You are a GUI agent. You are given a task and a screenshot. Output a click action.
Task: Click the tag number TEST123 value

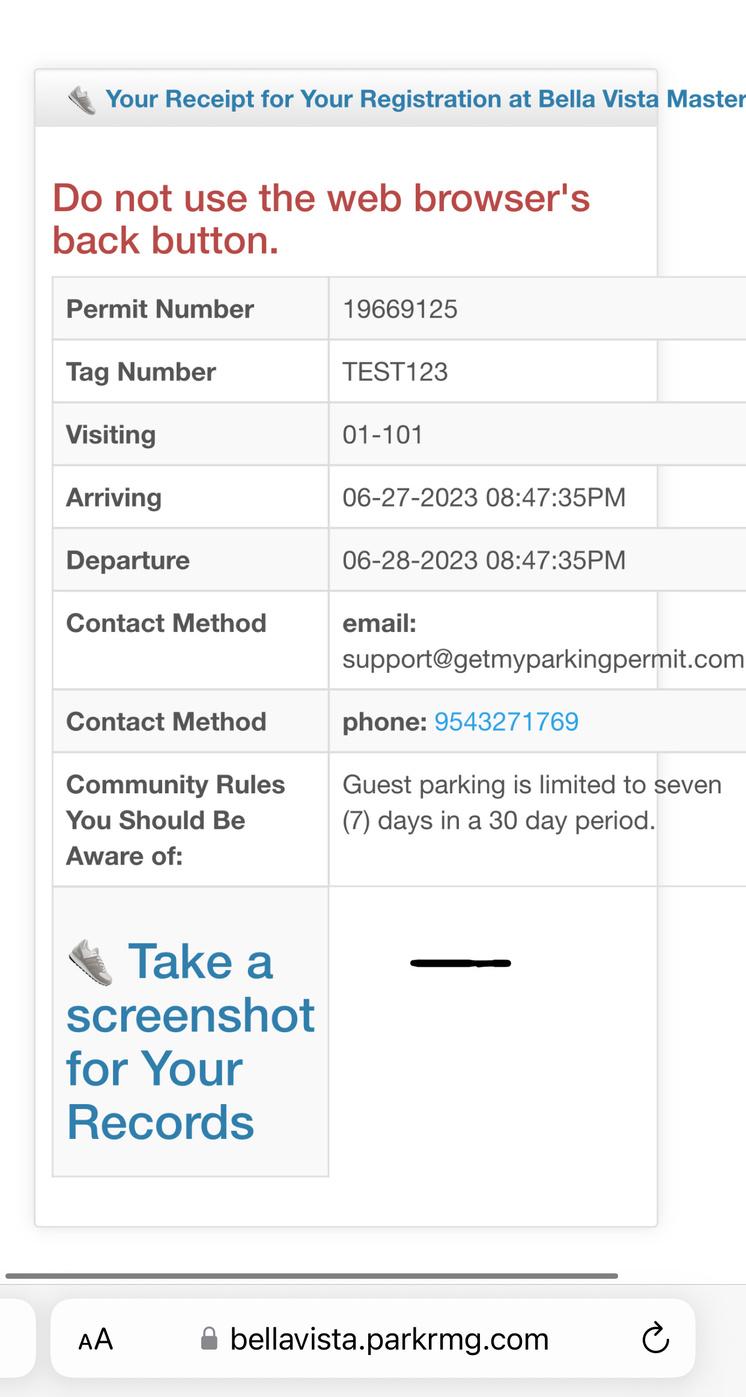pos(395,372)
